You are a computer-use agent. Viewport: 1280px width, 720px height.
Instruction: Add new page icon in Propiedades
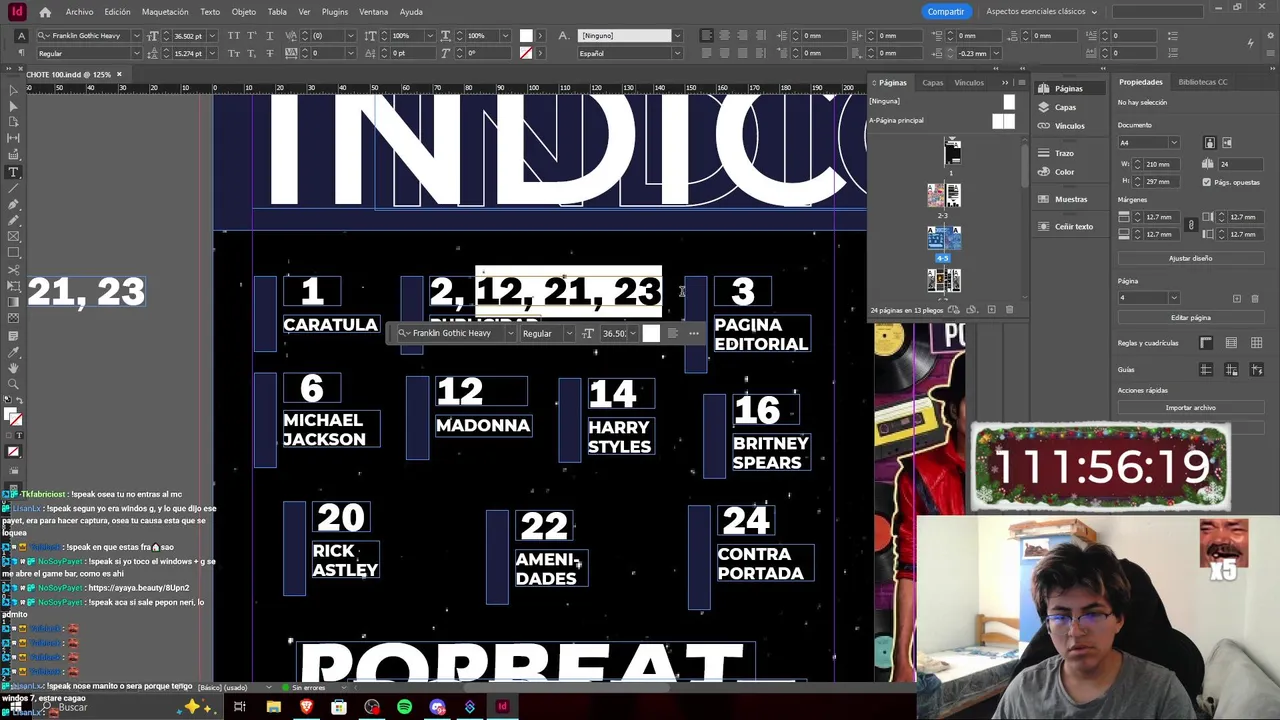point(1237,298)
